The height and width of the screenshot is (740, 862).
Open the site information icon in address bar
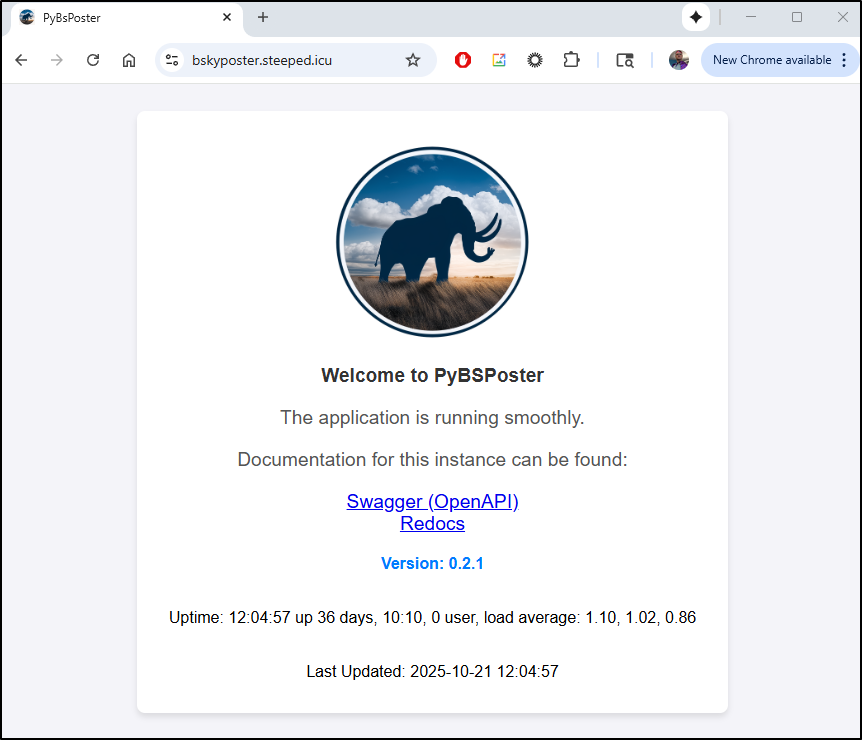[x=172, y=60]
